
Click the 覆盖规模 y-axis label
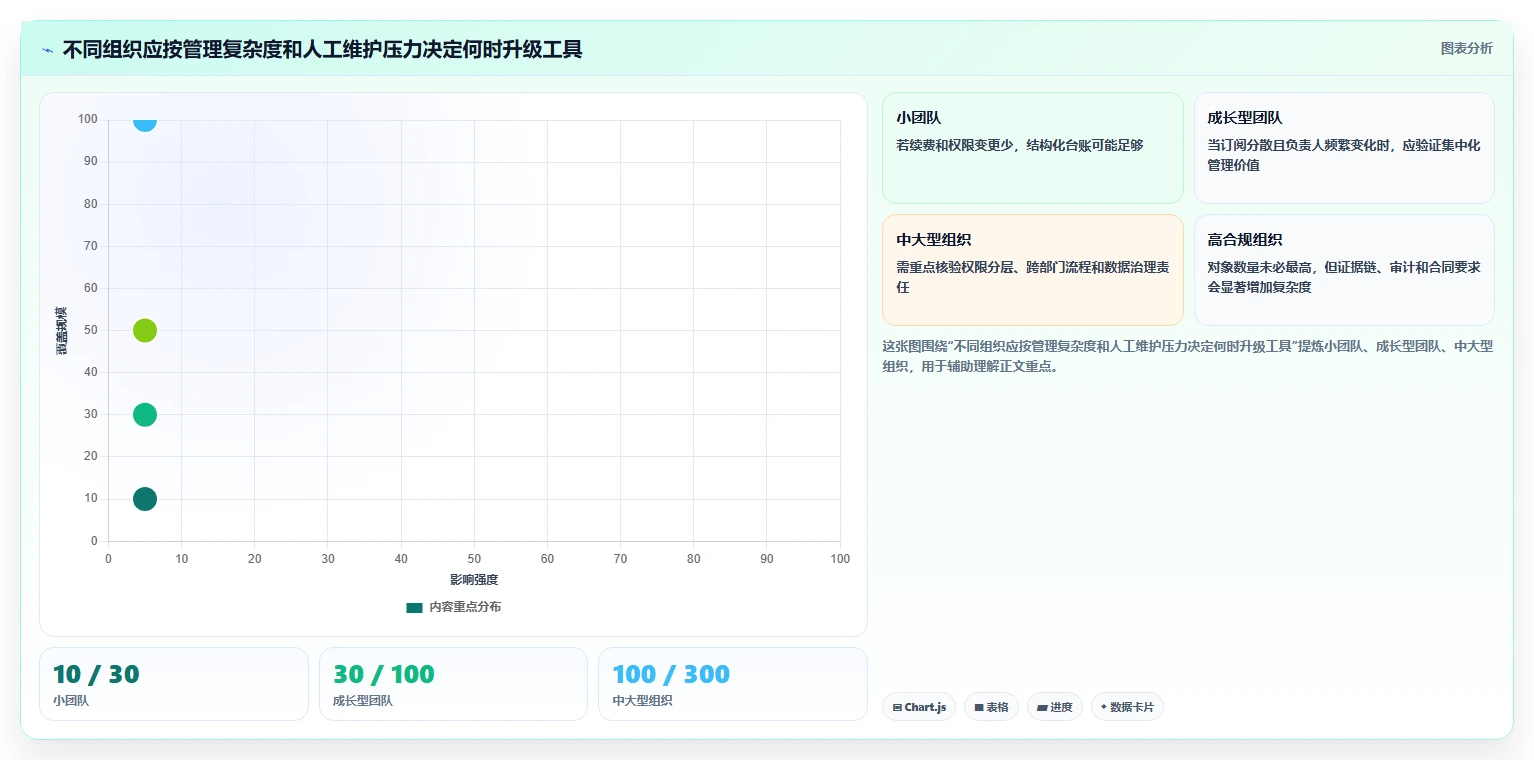point(62,331)
